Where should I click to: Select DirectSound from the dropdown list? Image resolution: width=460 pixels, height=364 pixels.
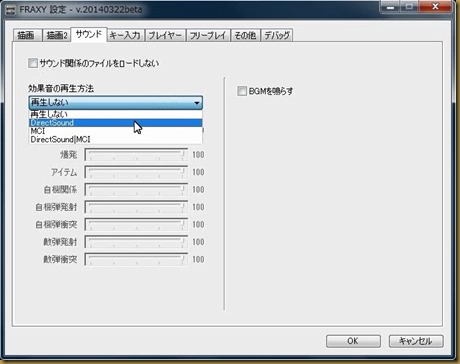[x=116, y=123]
